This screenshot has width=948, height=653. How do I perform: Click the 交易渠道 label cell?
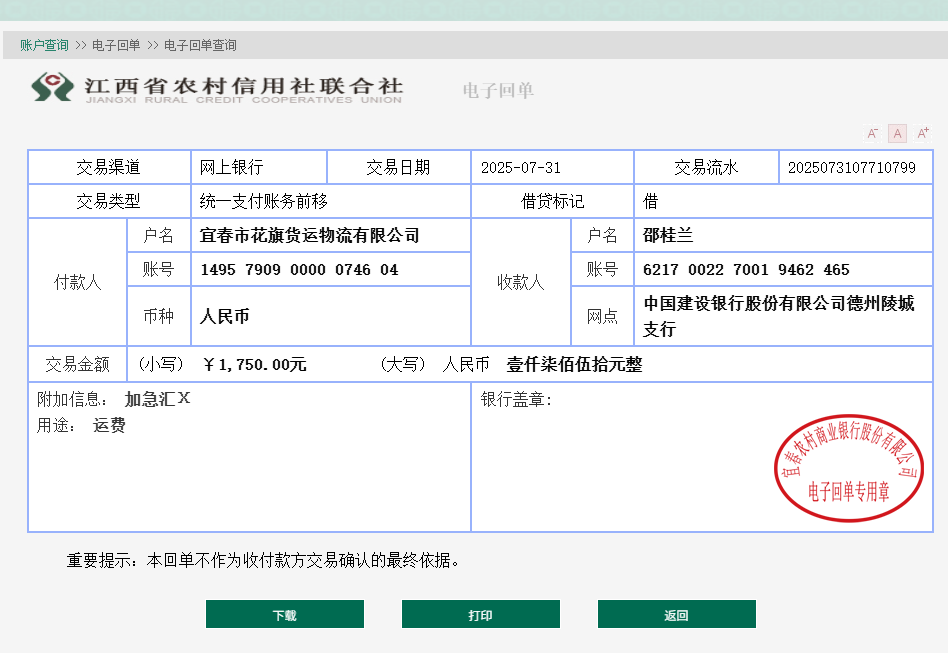(109, 167)
